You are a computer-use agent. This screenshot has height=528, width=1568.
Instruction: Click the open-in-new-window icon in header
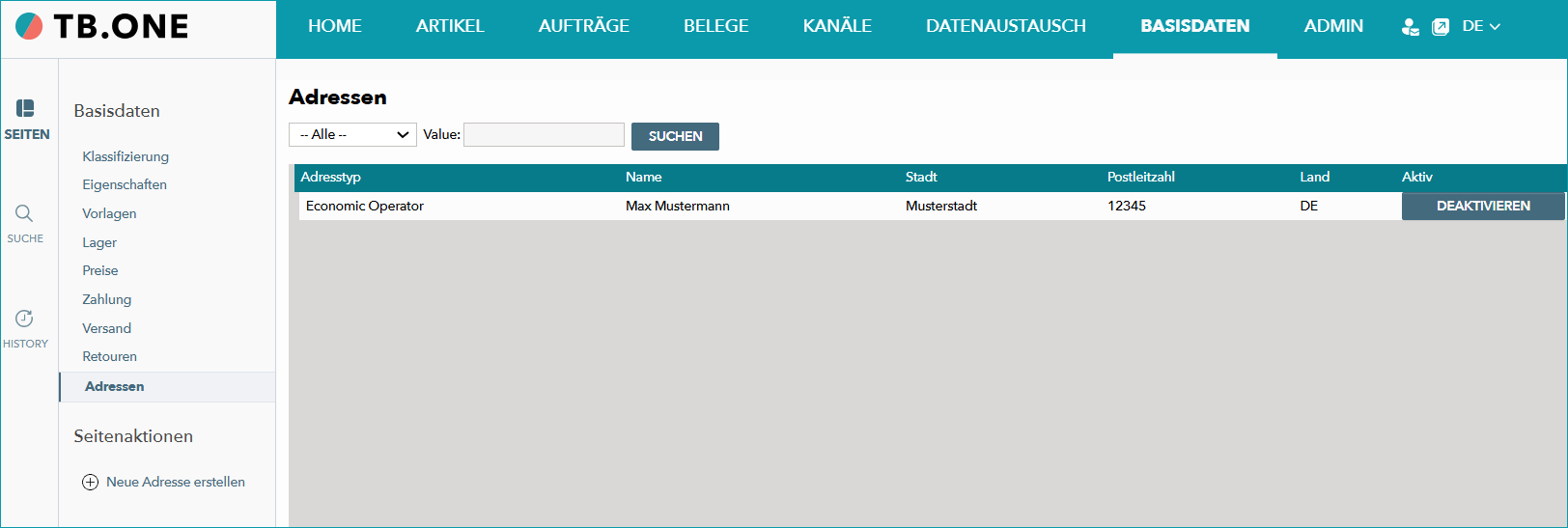(1441, 27)
